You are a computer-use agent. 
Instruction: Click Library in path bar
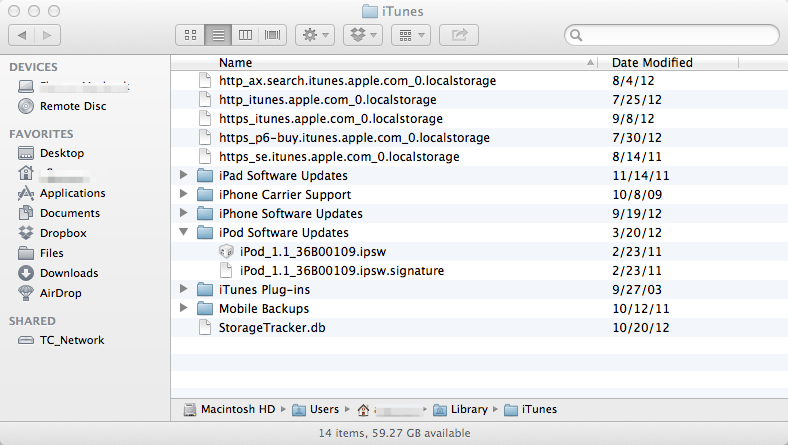pos(460,410)
